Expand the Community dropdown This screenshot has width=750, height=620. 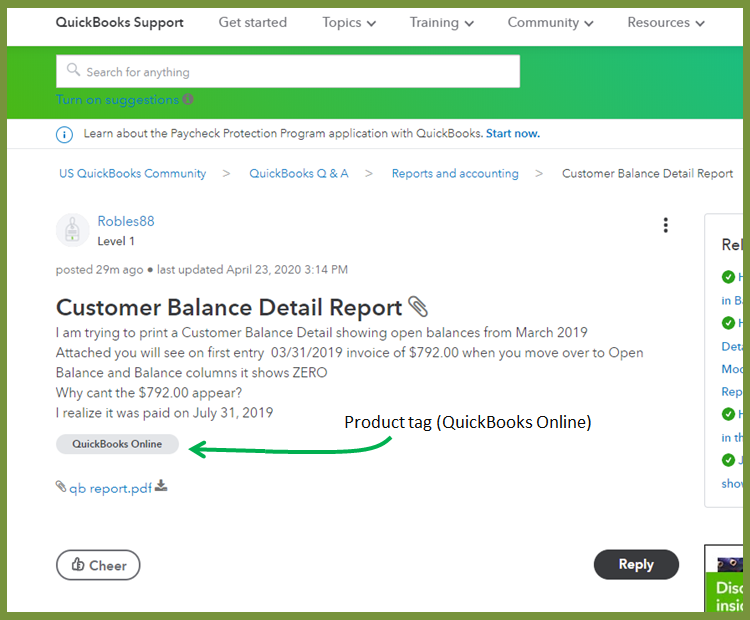tap(550, 22)
